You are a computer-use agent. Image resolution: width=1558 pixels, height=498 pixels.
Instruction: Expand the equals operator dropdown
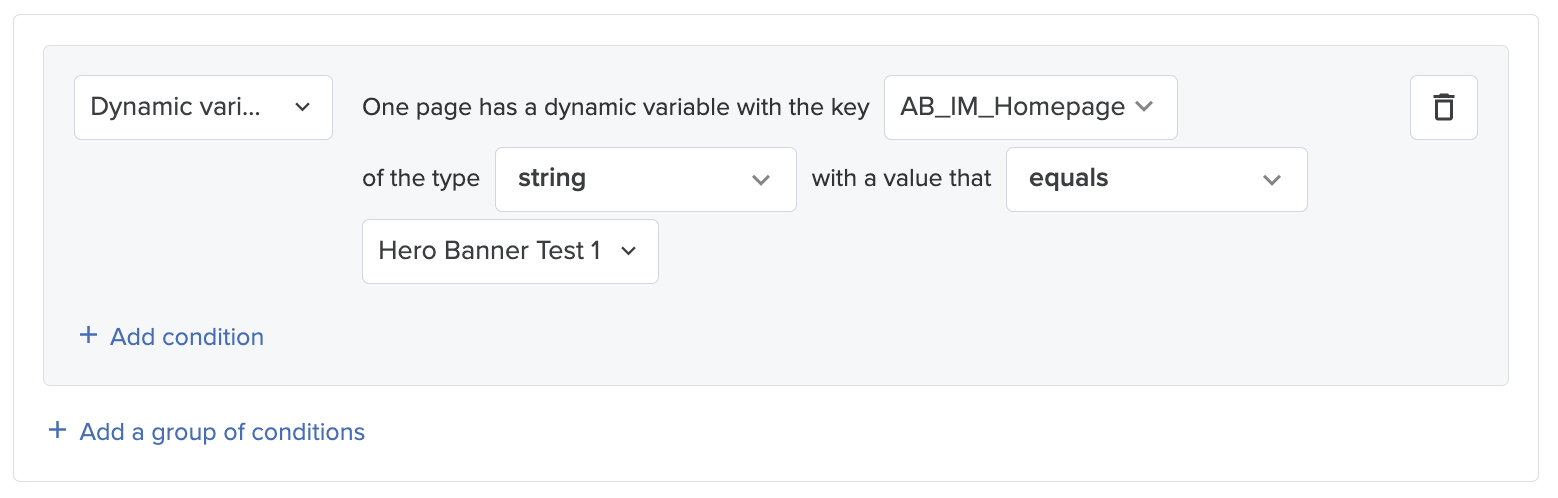pyautogui.click(x=1156, y=179)
